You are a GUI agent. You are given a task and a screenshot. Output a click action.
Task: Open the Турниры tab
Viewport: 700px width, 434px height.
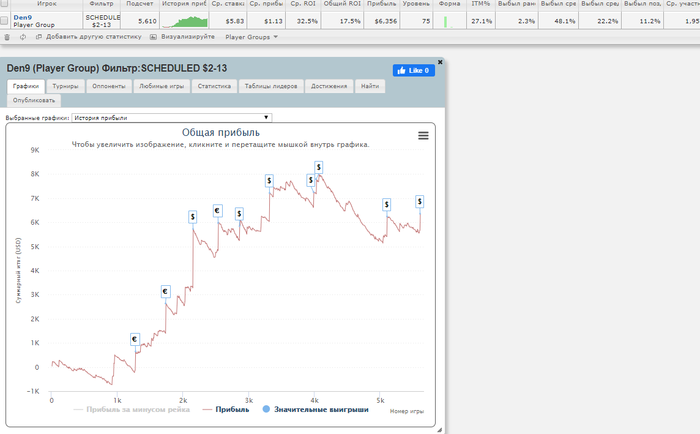point(65,86)
